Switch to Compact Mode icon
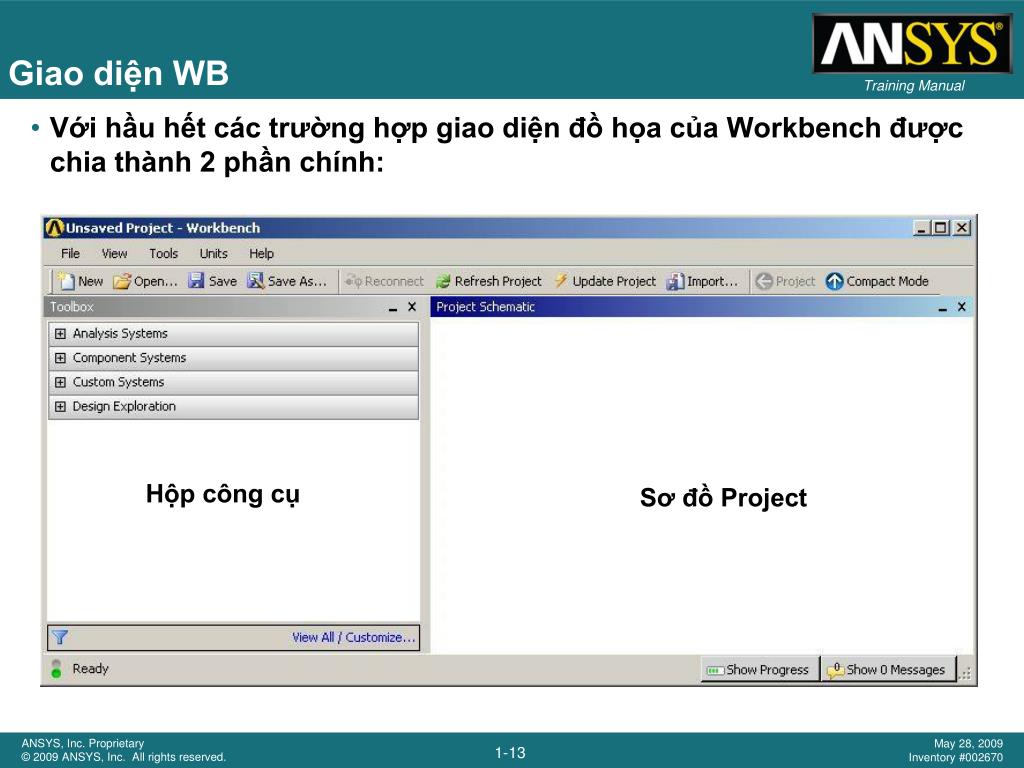 834,281
